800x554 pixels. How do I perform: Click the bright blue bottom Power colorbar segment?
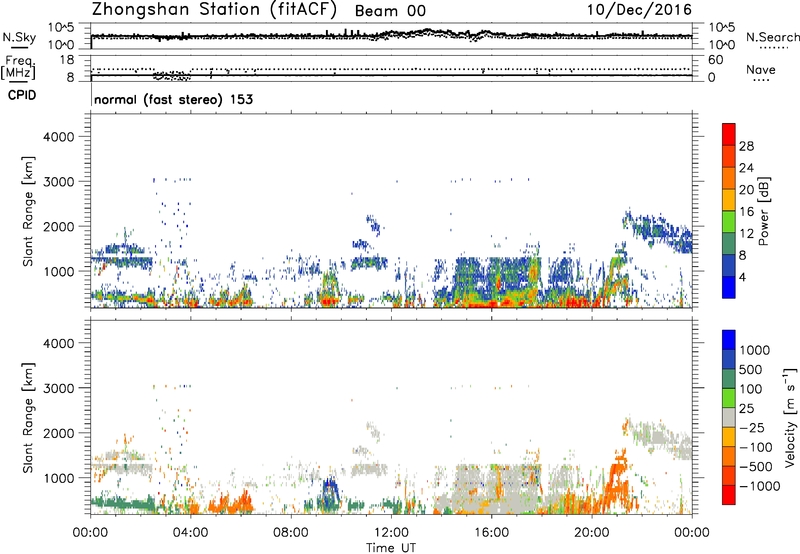point(729,287)
